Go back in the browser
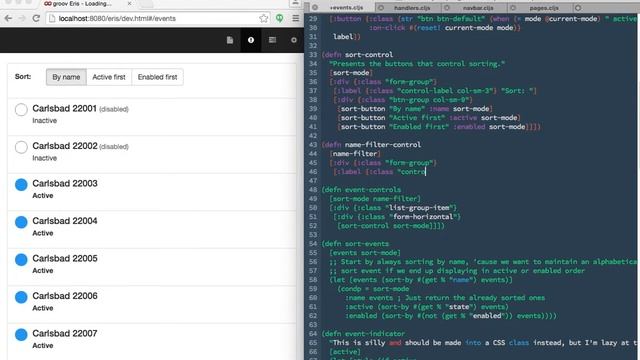This screenshot has height=360, width=640. (8, 18)
